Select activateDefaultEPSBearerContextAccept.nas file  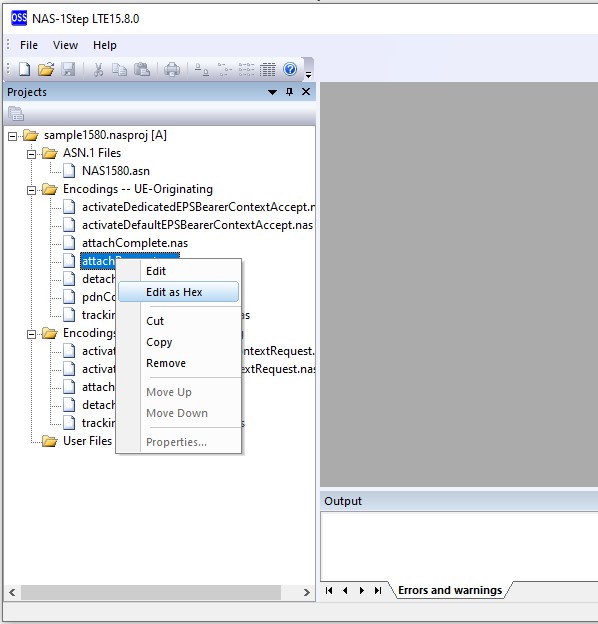click(197, 225)
